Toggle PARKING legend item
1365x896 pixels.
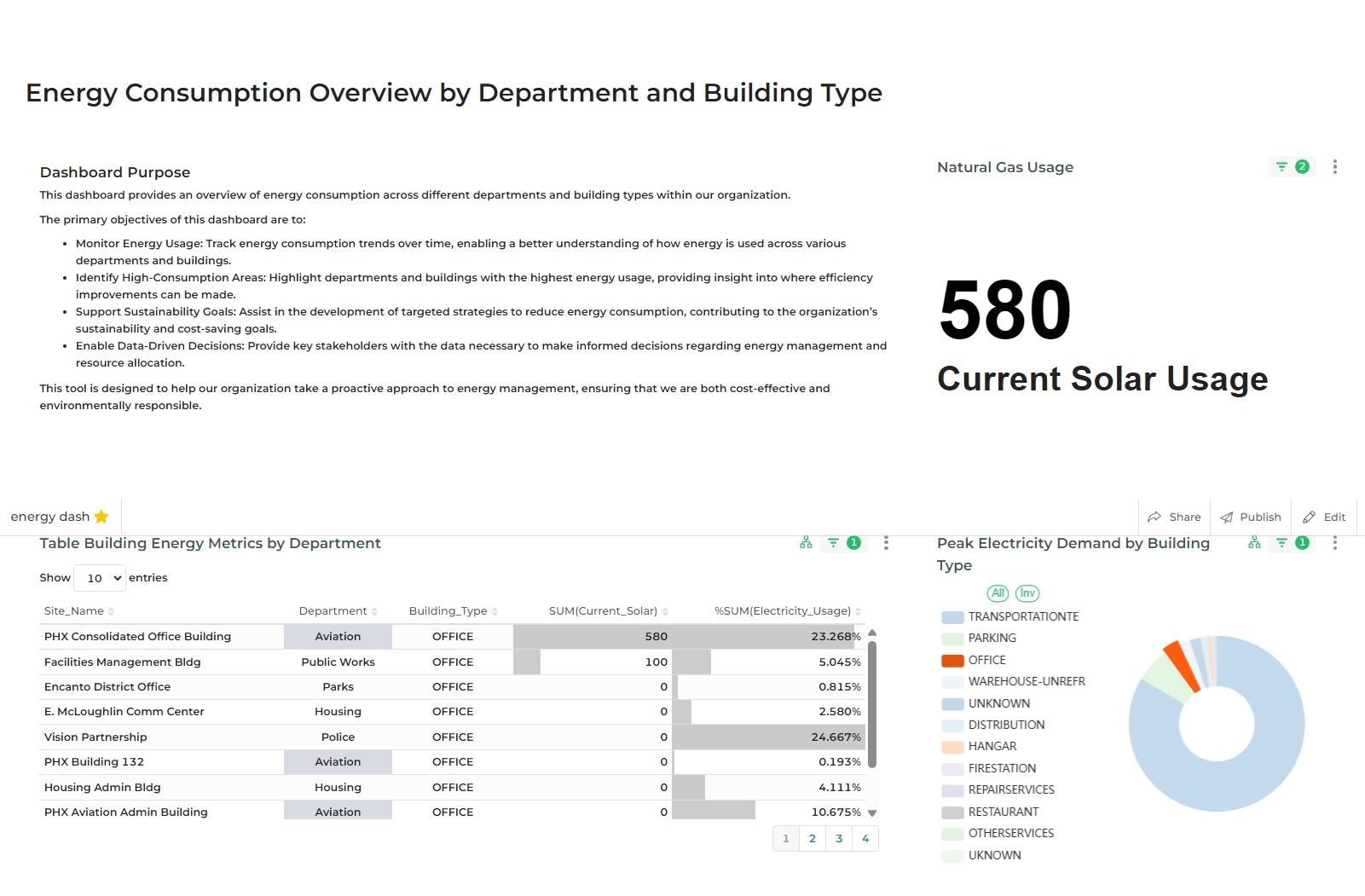pos(979,638)
